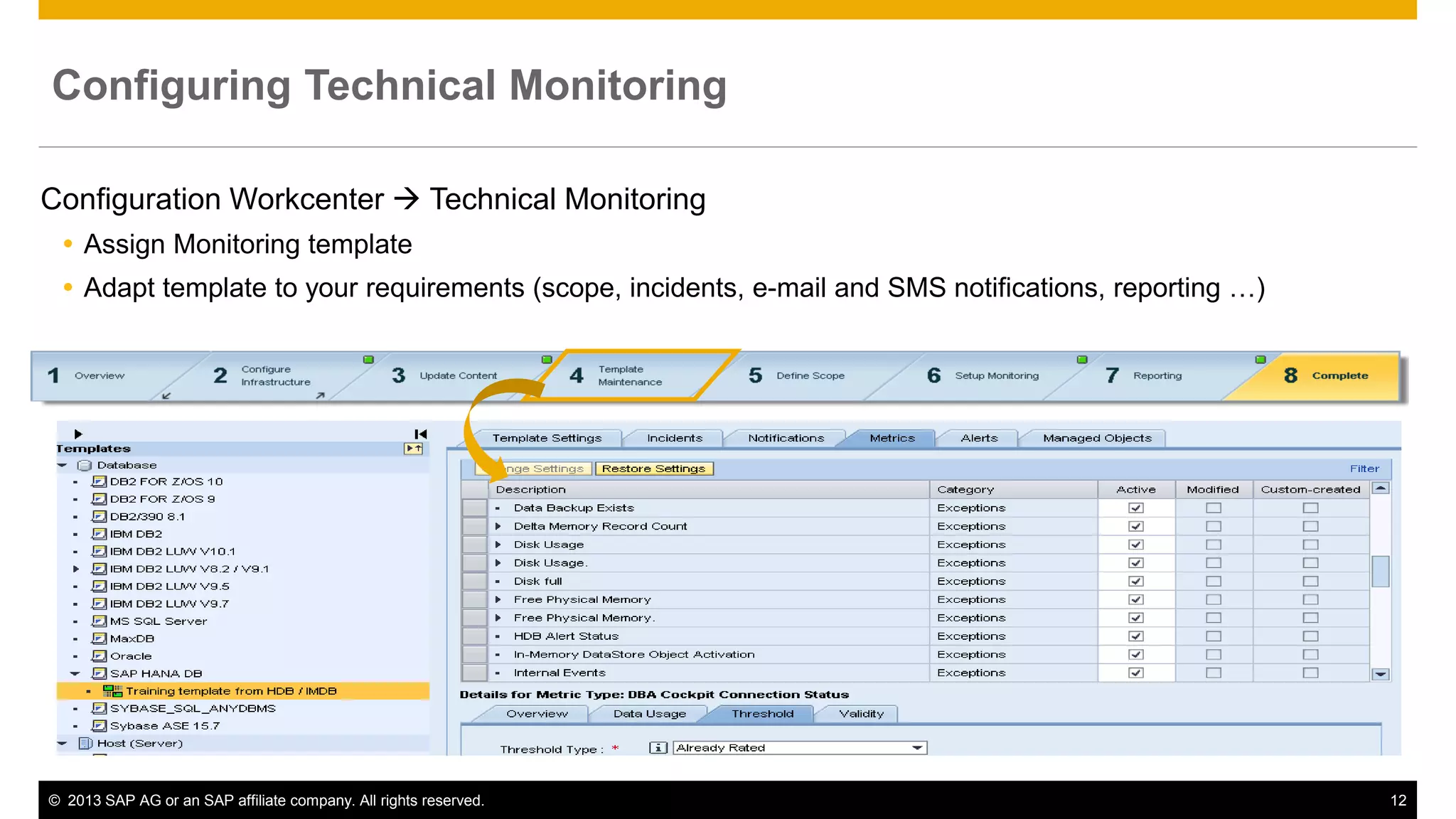Image resolution: width=1456 pixels, height=819 pixels.
Task: Click the MaxDB template icon
Action: coord(100,638)
